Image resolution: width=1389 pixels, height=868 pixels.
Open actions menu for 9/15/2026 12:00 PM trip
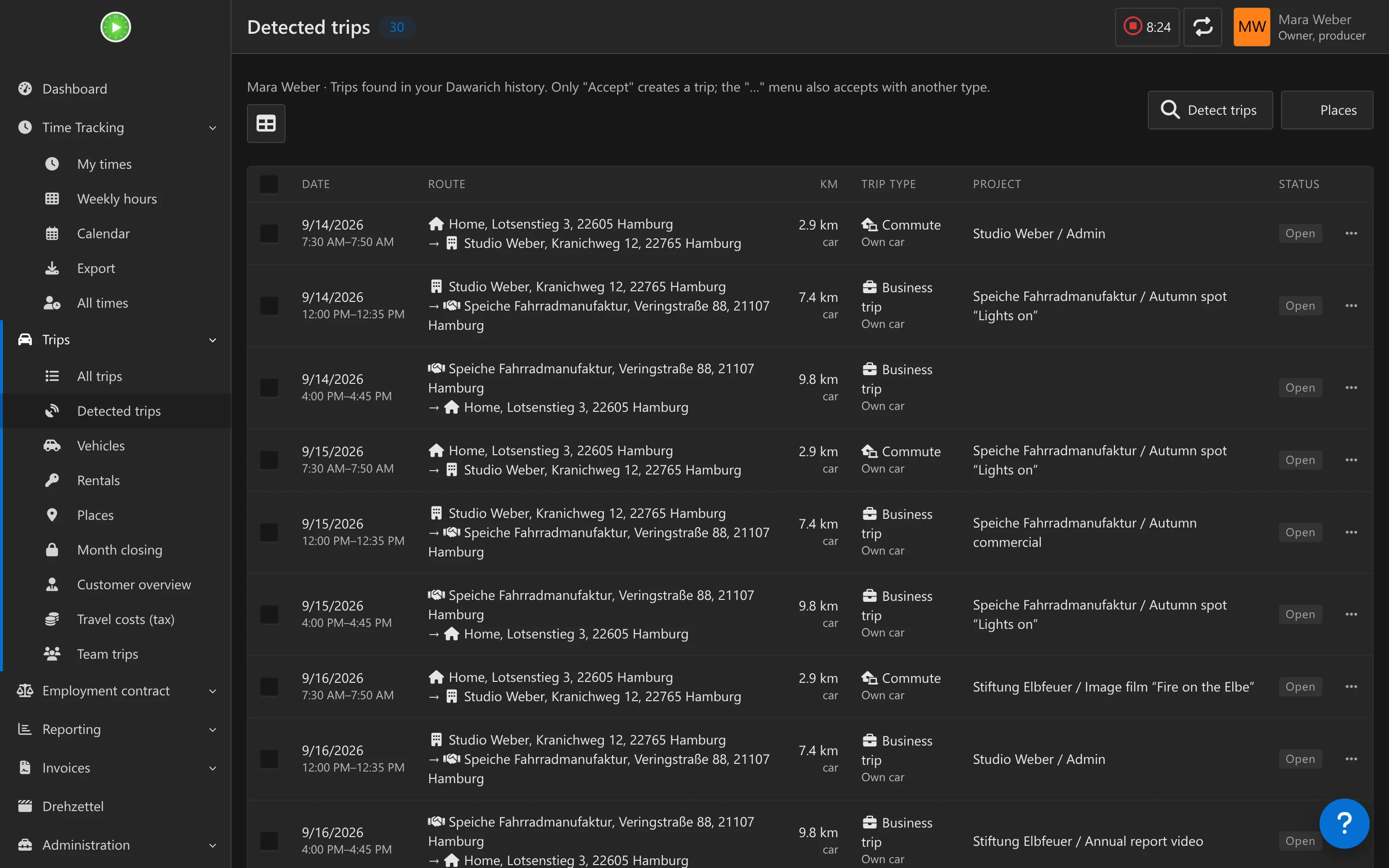click(x=1351, y=532)
